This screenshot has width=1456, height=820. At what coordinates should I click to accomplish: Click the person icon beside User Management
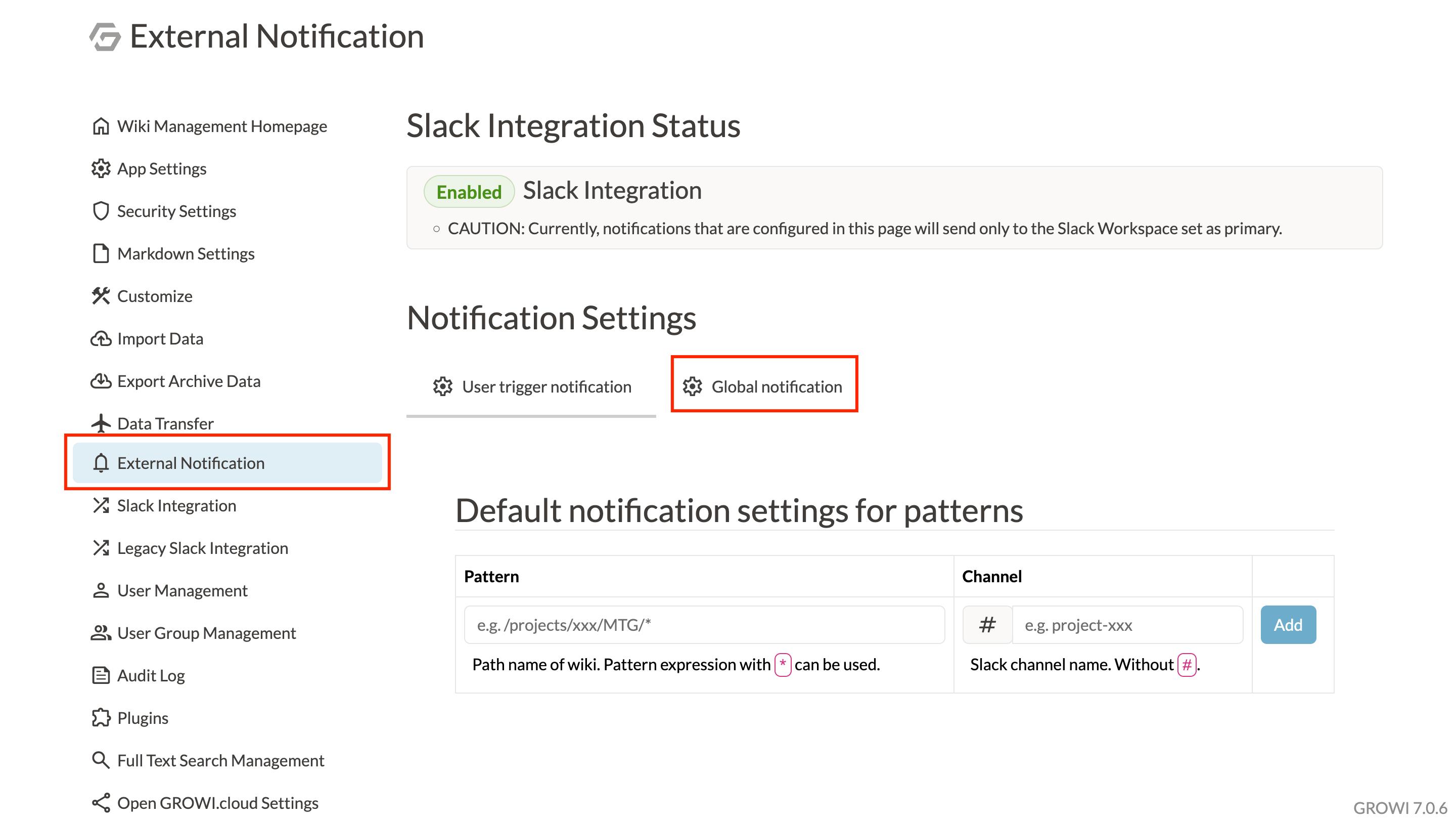101,590
